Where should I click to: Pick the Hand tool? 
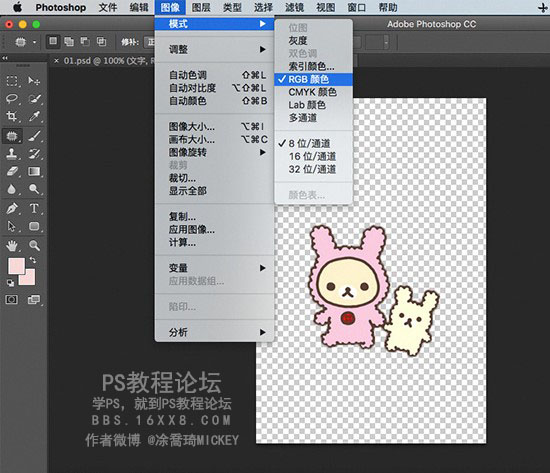point(12,246)
